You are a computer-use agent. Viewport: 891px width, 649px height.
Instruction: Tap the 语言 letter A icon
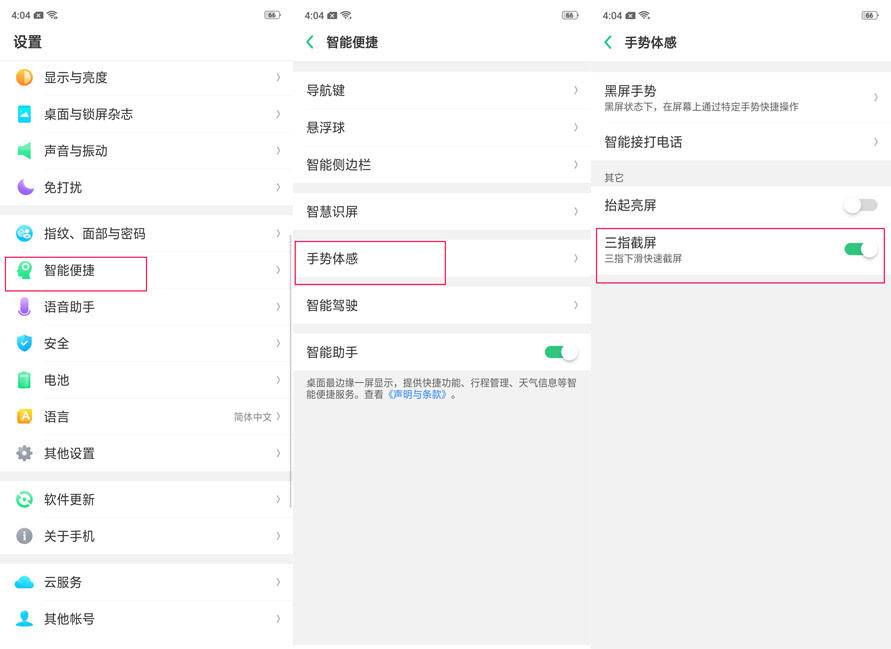click(24, 417)
